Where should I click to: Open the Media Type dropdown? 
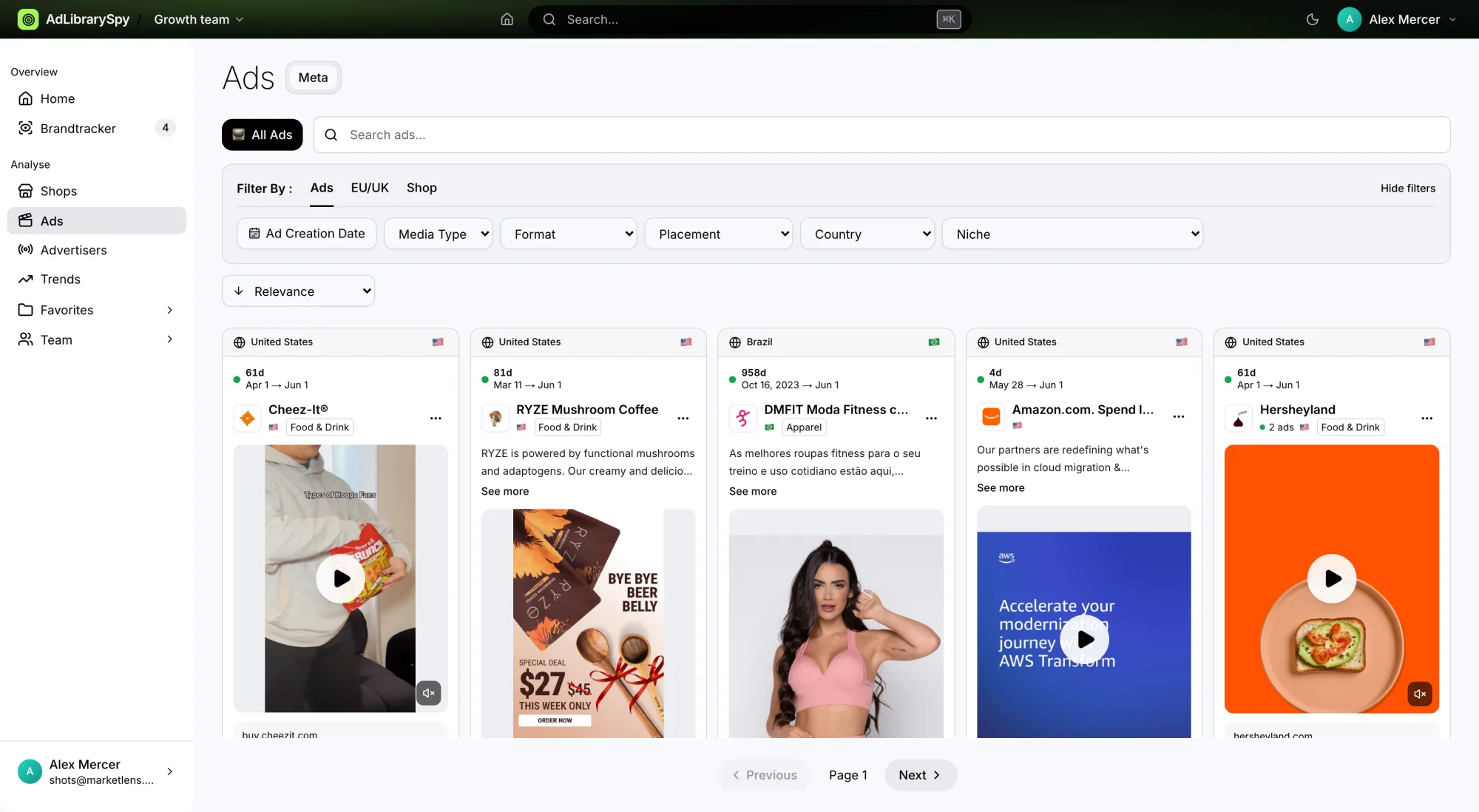click(438, 234)
